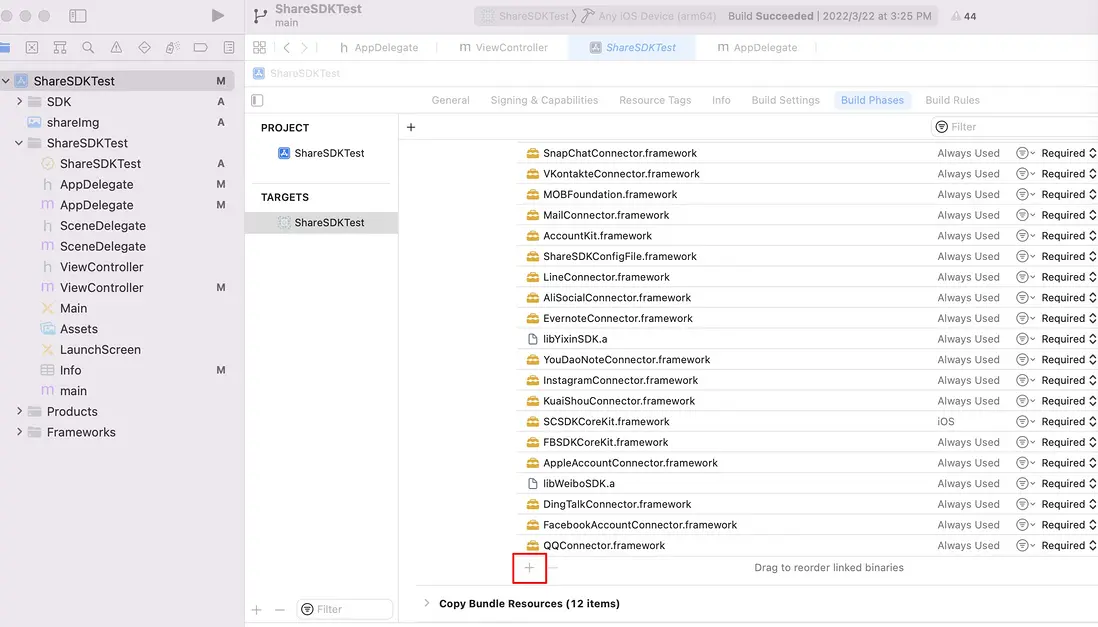Change Required status for AccountKit.framework
The height and width of the screenshot is (627, 1098).
tap(1069, 235)
